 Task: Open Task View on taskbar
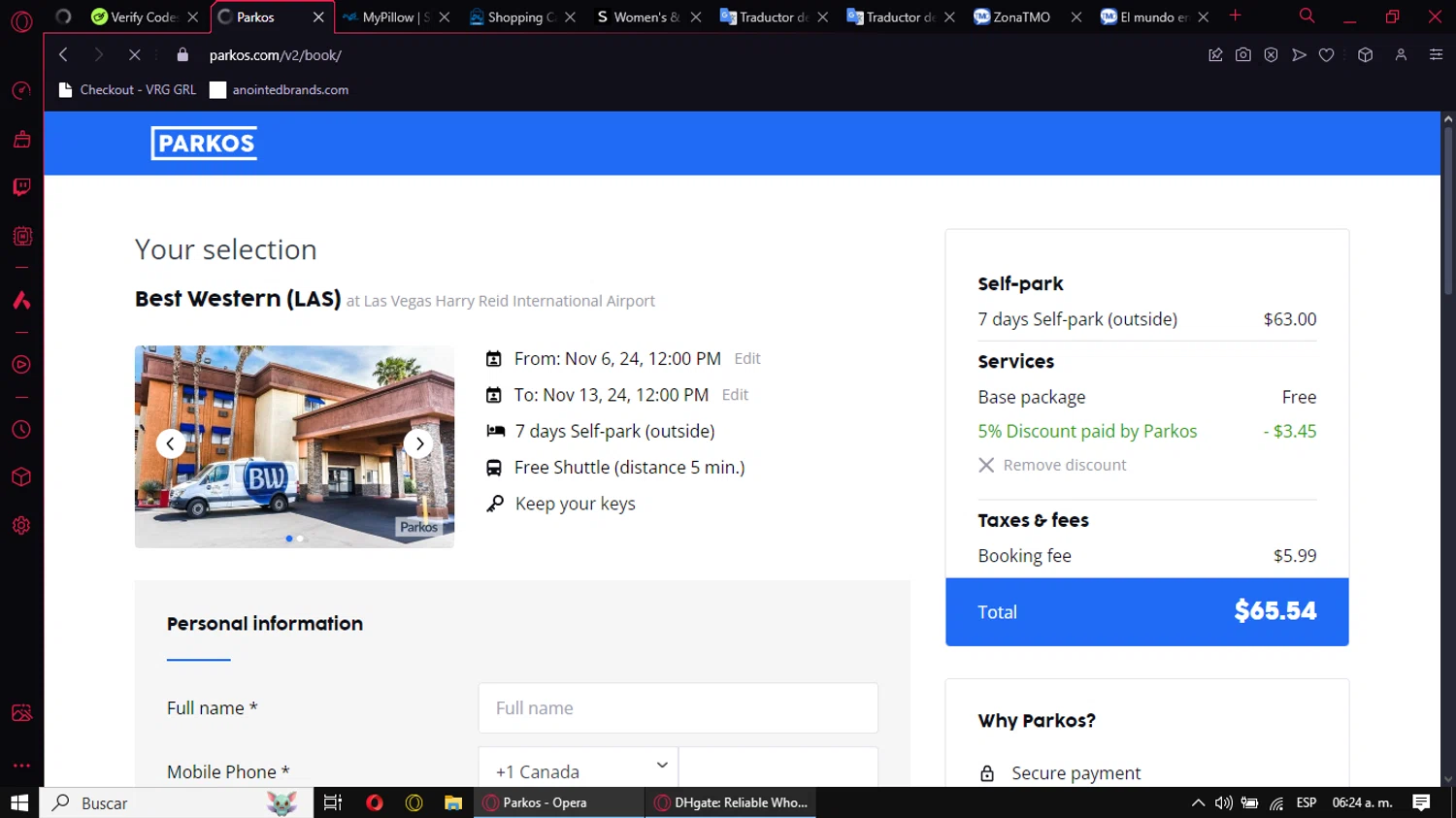tap(333, 802)
